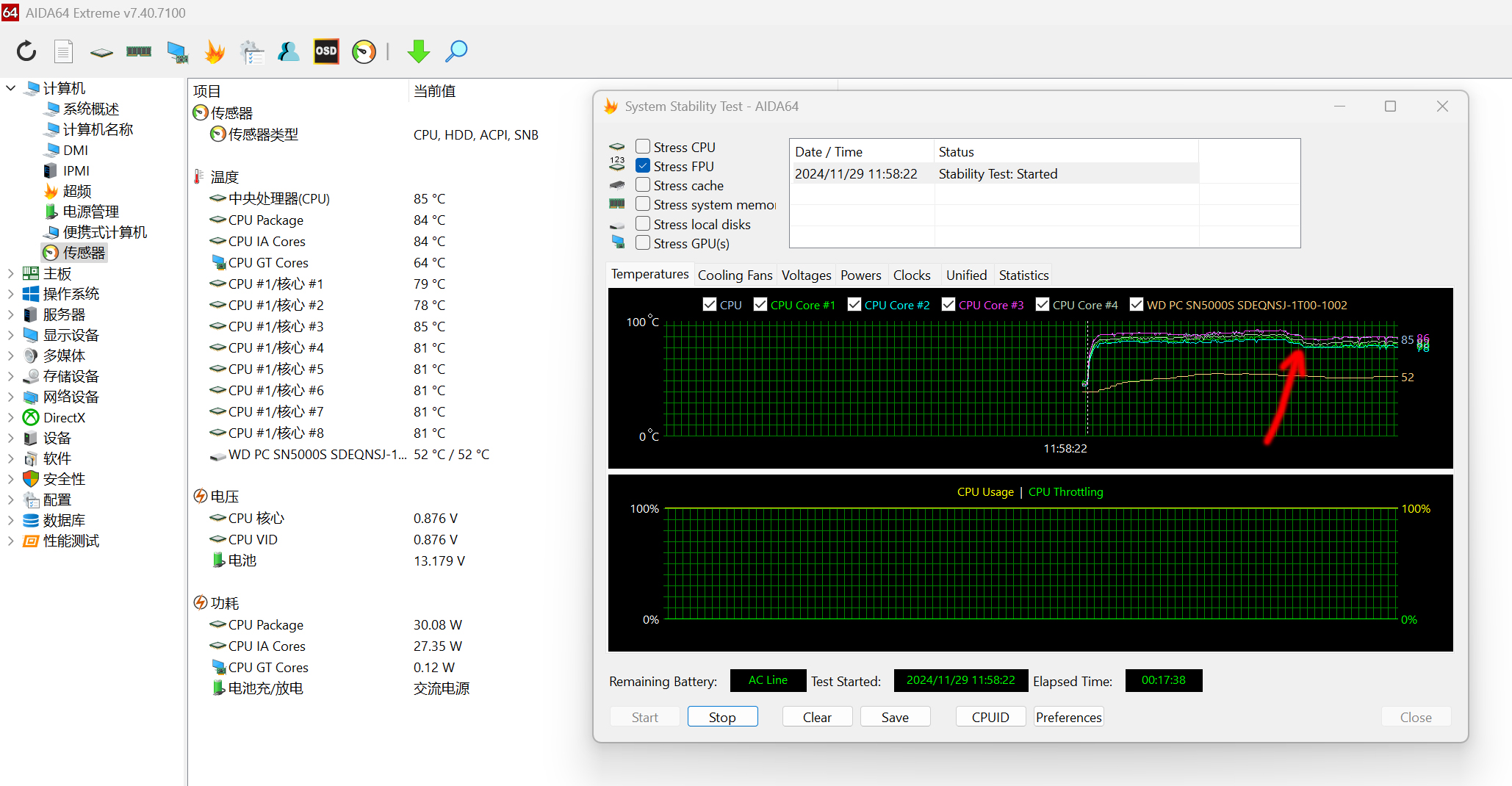Screen dimensions: 1512x786
Task: Open the Report page icon
Action: tap(64, 51)
